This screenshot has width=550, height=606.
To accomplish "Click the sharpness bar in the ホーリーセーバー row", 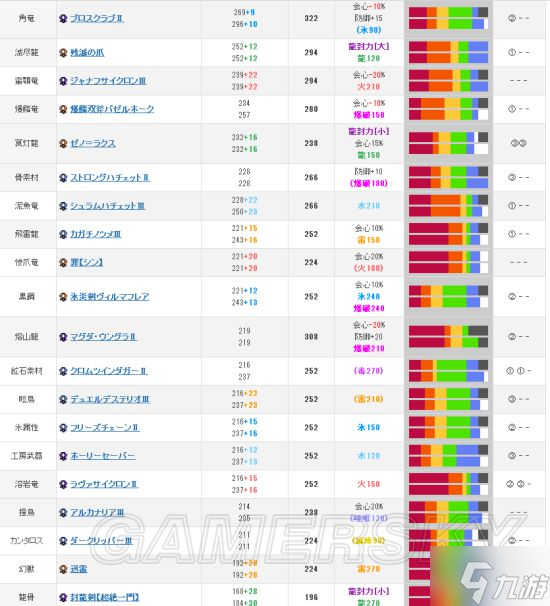I will pos(448,456).
